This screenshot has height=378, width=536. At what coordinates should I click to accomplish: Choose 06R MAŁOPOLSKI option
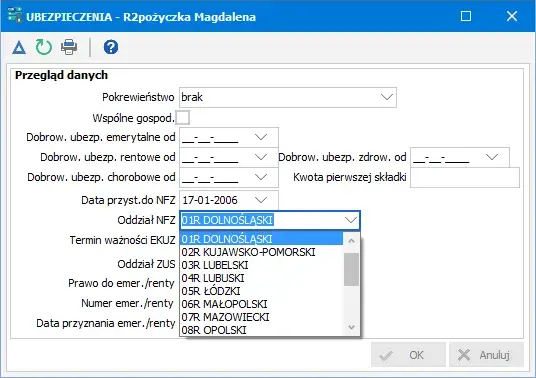pos(262,304)
